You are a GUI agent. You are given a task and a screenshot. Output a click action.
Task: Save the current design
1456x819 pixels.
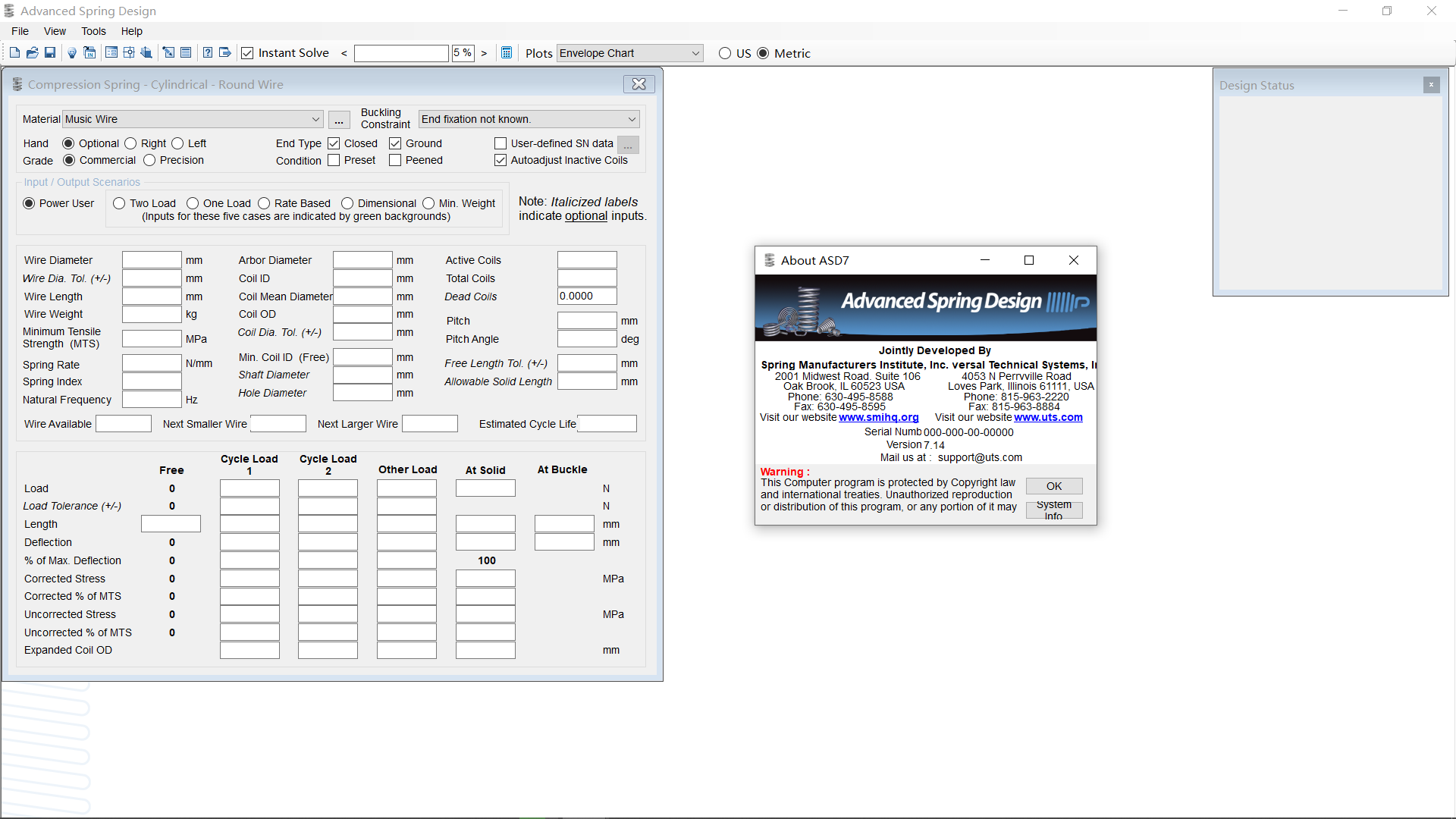click(50, 52)
